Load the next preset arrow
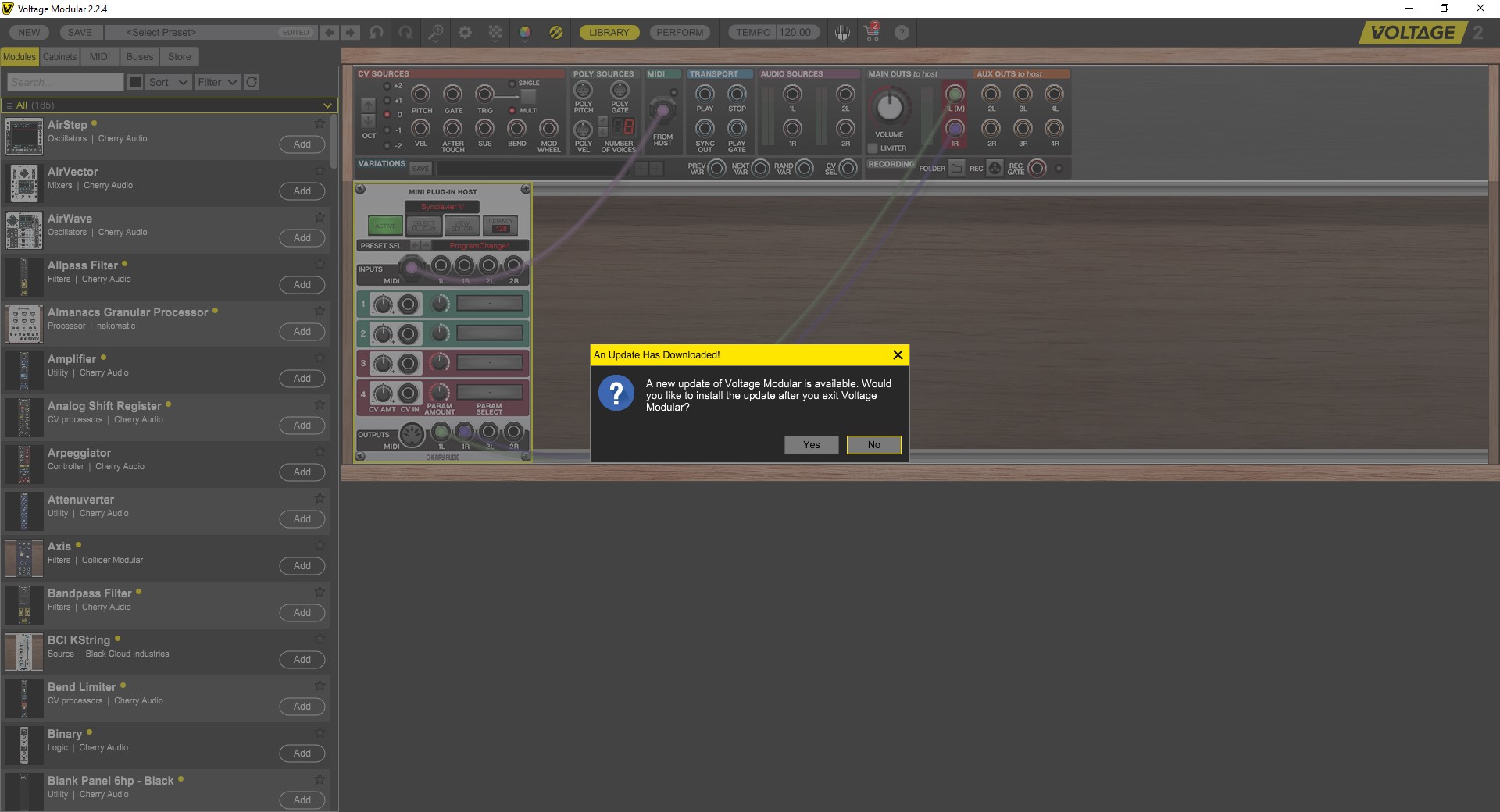The height and width of the screenshot is (812, 1500). pyautogui.click(x=351, y=33)
